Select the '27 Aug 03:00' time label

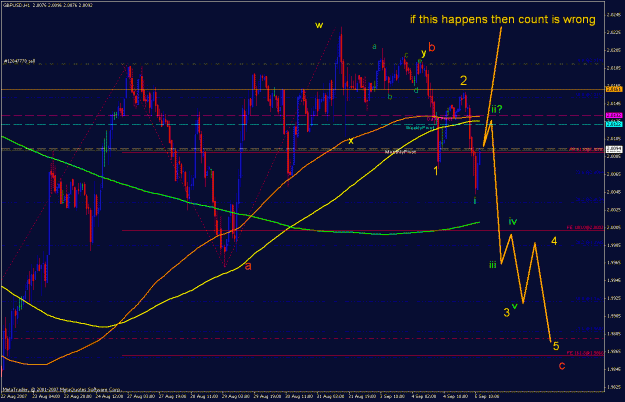[140, 396]
